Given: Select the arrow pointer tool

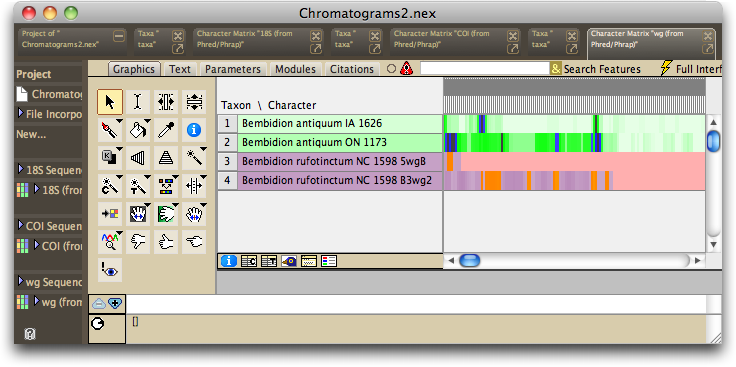Looking at the screenshot, I should (110, 102).
